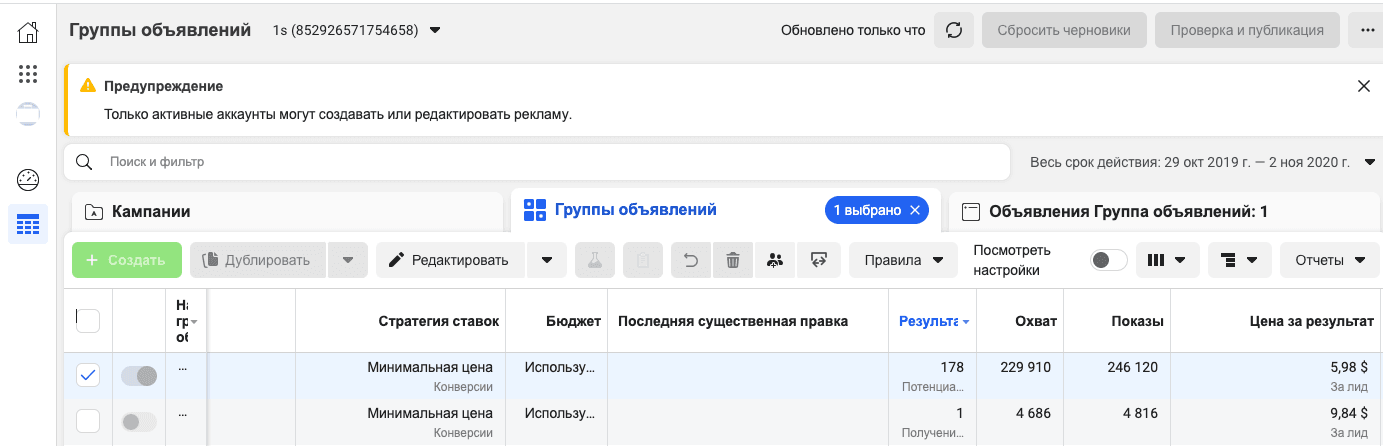Click the Home icon in left sidebar
The width and height of the screenshot is (1383, 446).
tap(28, 32)
